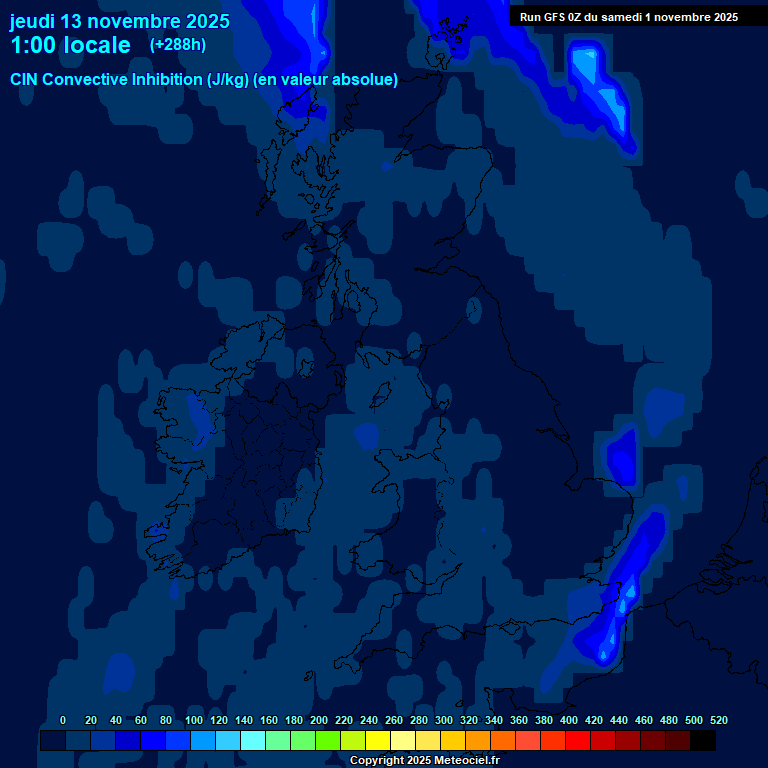Click the '1:00 locale' time label
This screenshot has width=768, height=768.
coord(71,45)
